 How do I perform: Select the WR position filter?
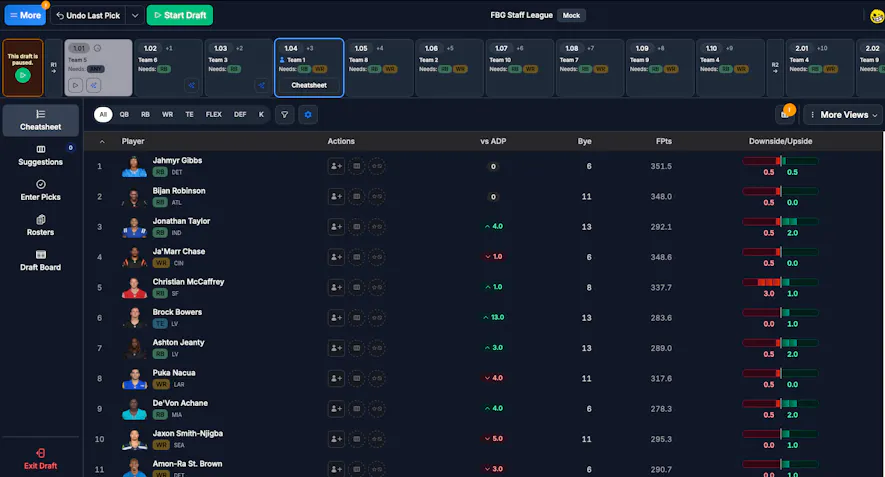pos(168,115)
